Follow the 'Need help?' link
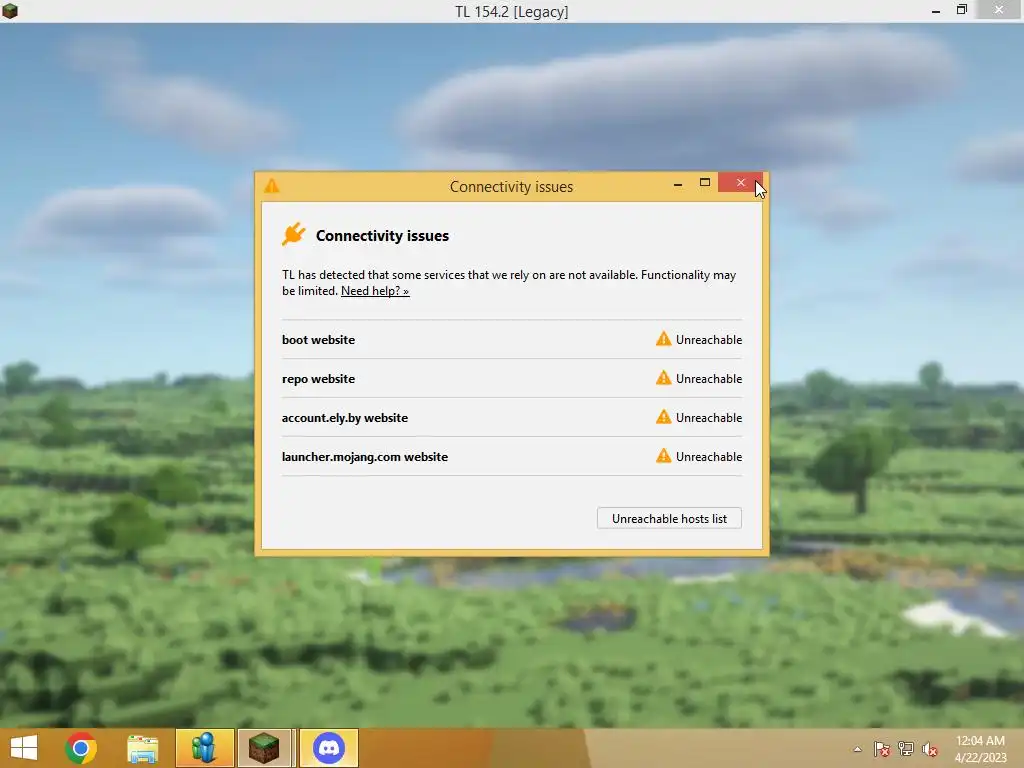Viewport: 1024px width, 768px height. (375, 291)
